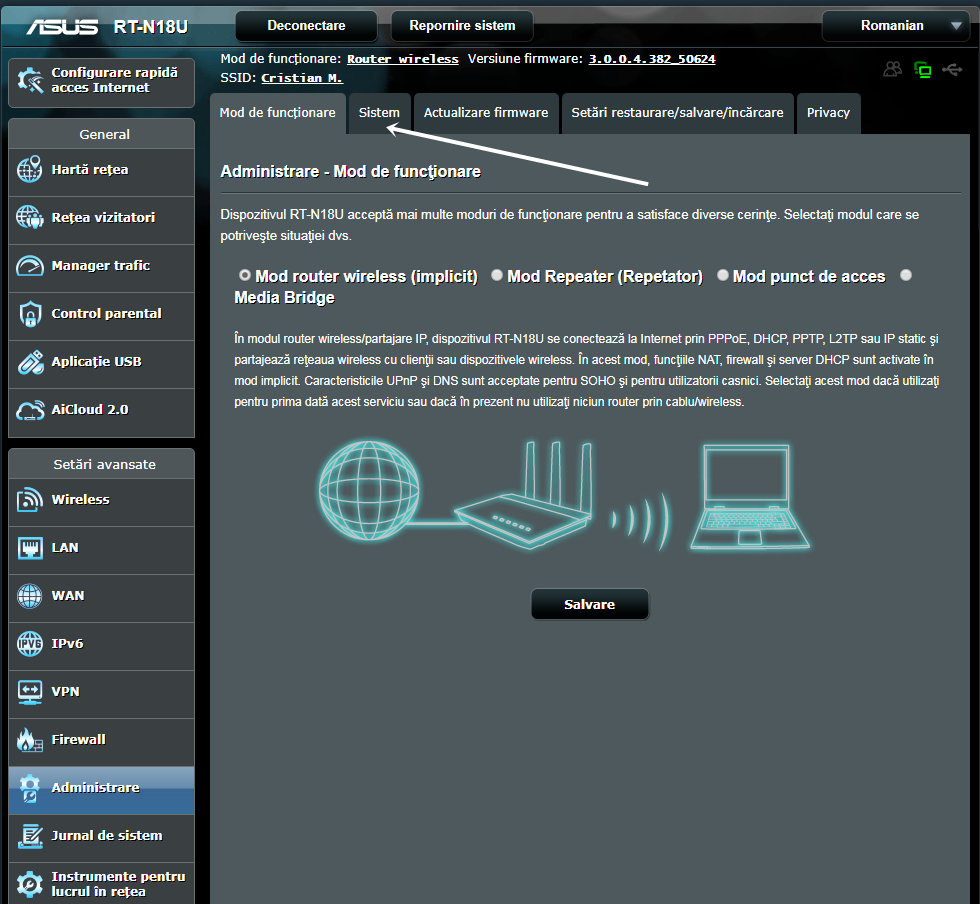The image size is (980, 904).
Task: Open Control parental menu item
Action: (x=102, y=314)
